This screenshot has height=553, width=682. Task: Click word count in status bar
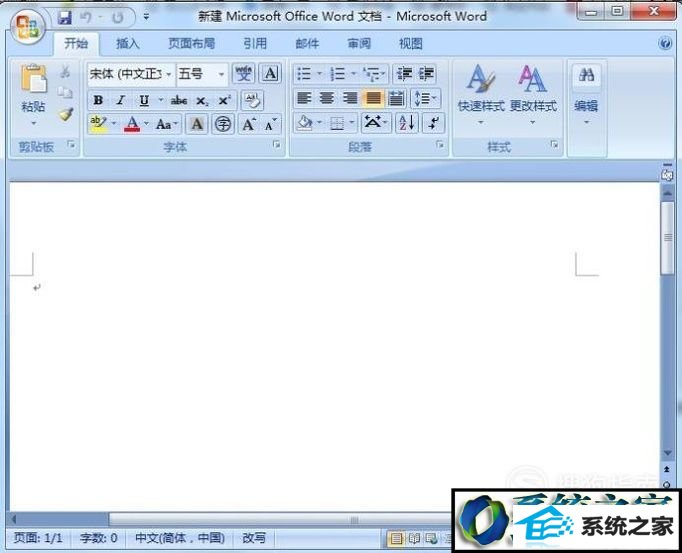[x=98, y=538]
